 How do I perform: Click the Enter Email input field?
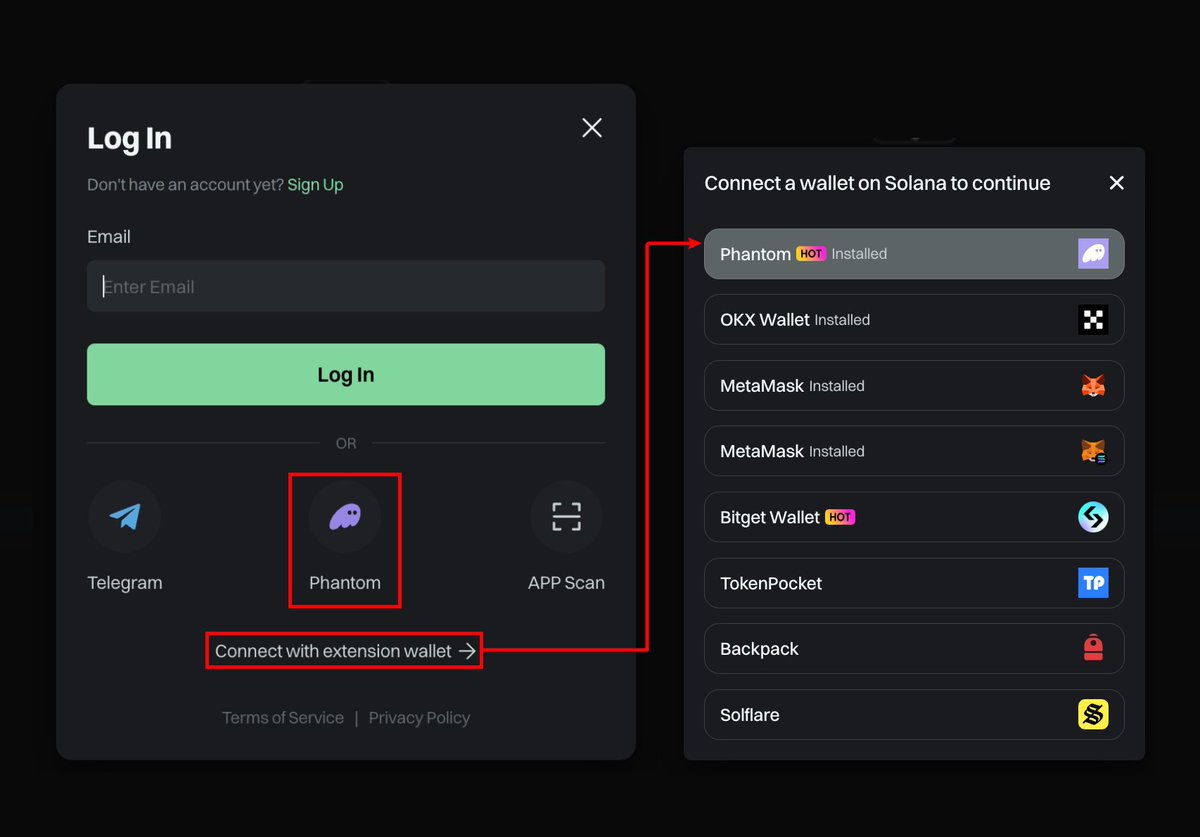pyautogui.click(x=345, y=287)
